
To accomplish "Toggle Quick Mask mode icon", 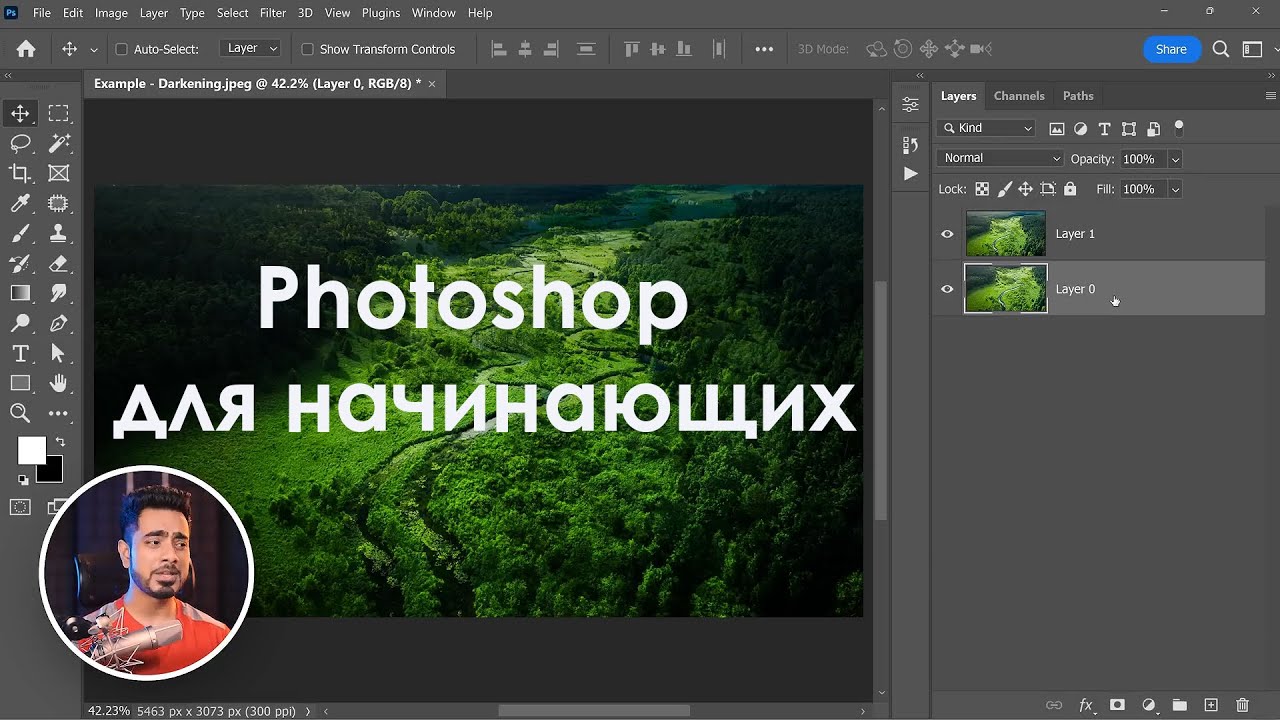I will click(20, 507).
